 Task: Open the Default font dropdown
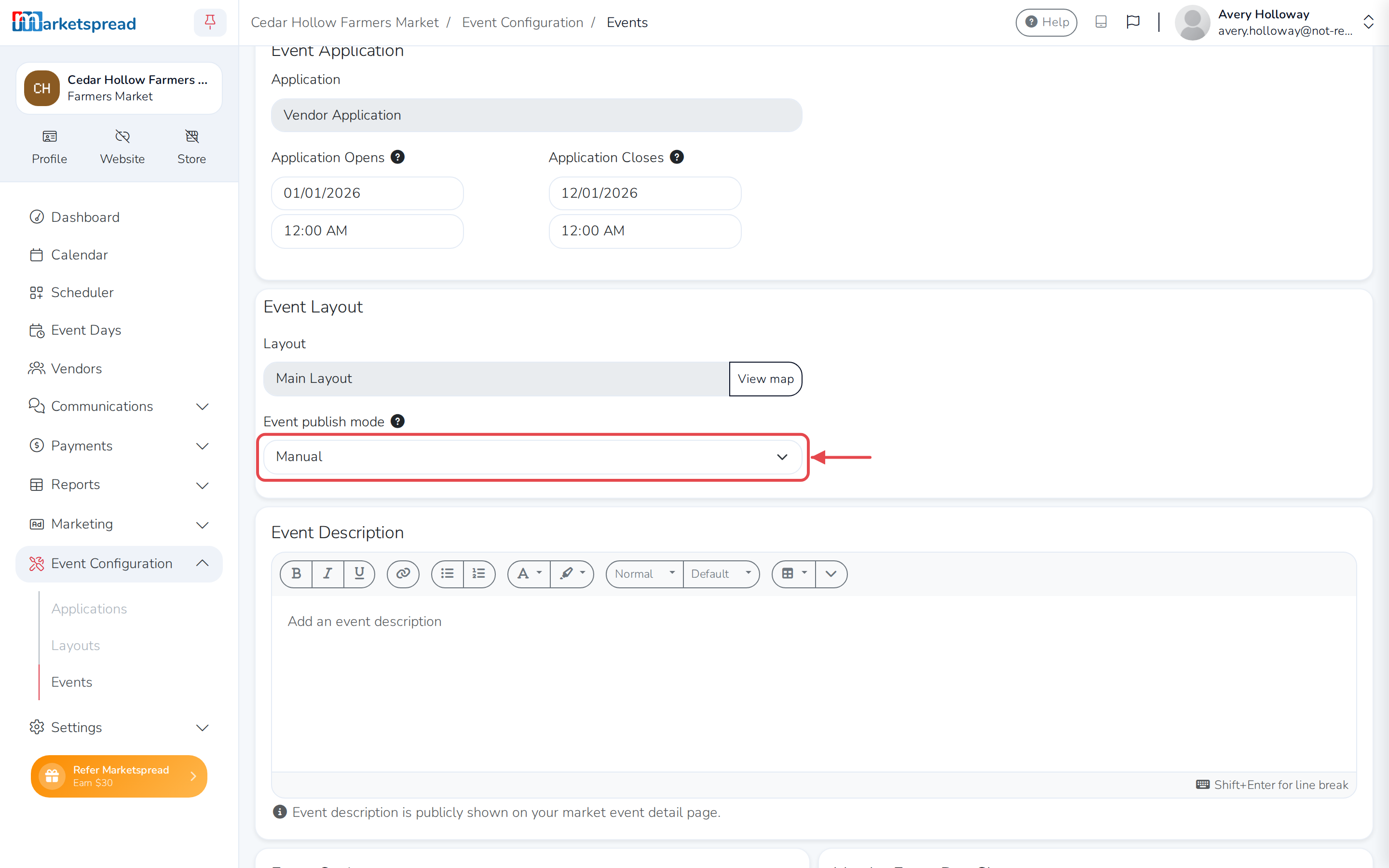[x=721, y=573]
